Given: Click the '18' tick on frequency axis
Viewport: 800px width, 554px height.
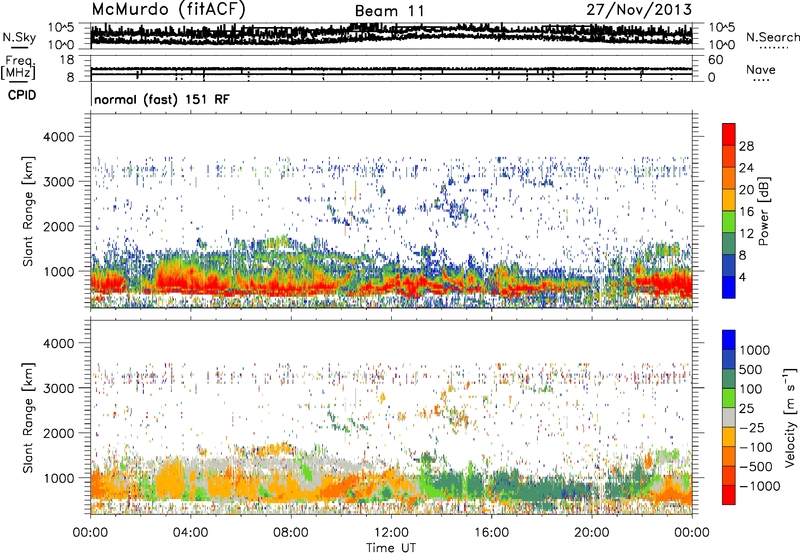Looking at the screenshot, I should tap(67, 60).
